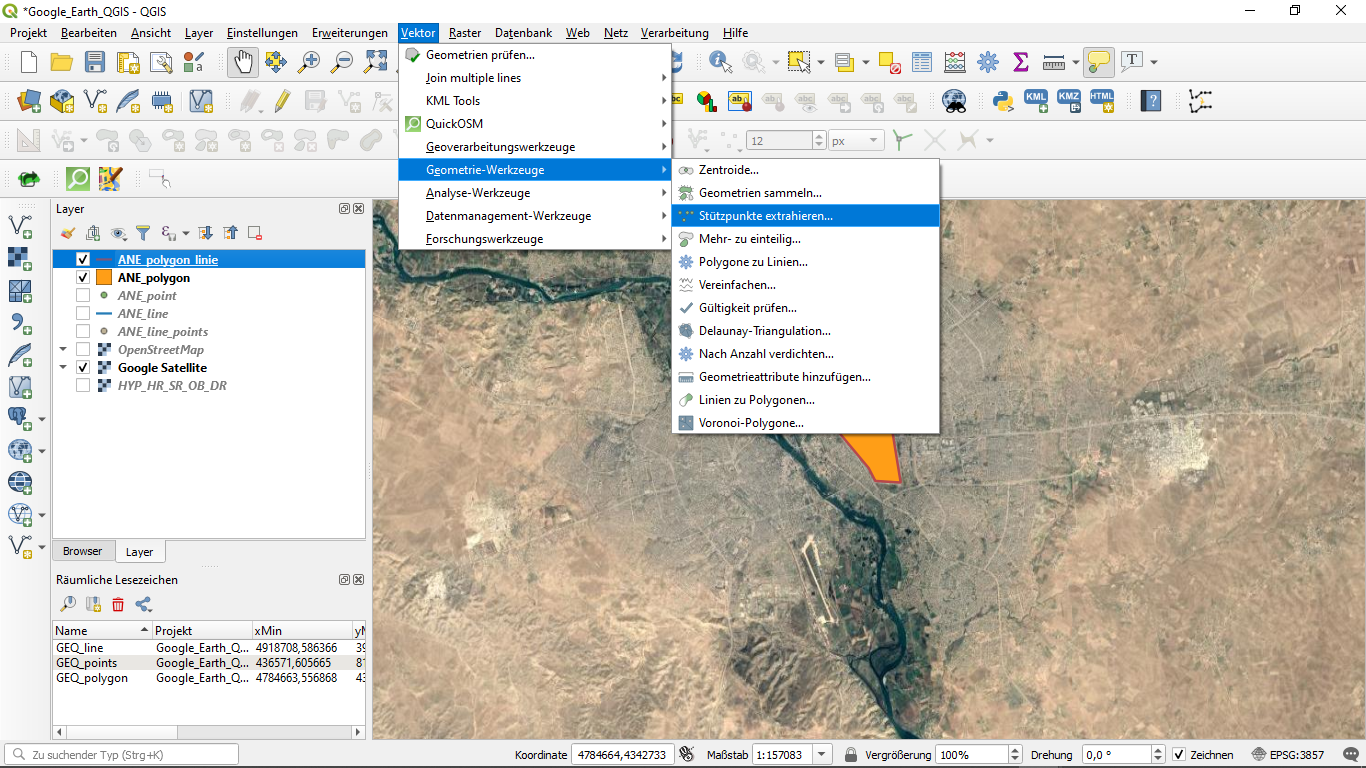Click the Toggle Editing pencil icon
1366x768 pixels.
282,100
